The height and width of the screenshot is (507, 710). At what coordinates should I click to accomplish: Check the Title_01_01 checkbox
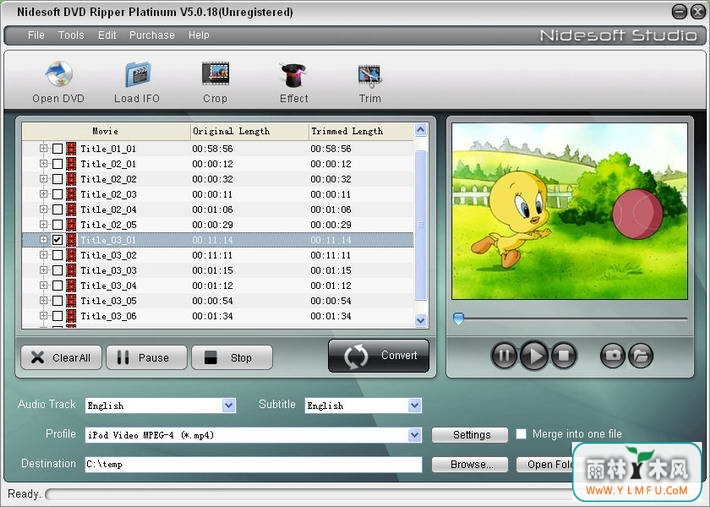click(x=58, y=148)
